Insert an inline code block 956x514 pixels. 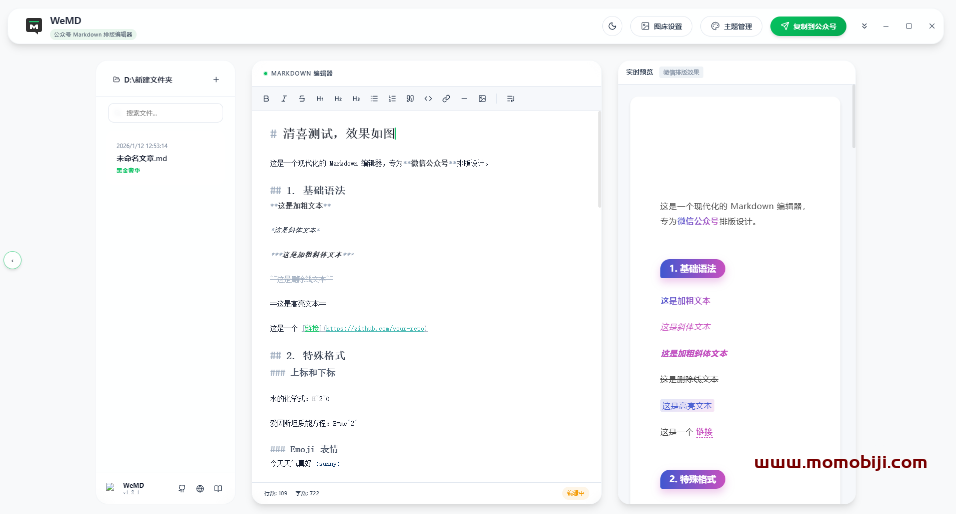point(428,98)
